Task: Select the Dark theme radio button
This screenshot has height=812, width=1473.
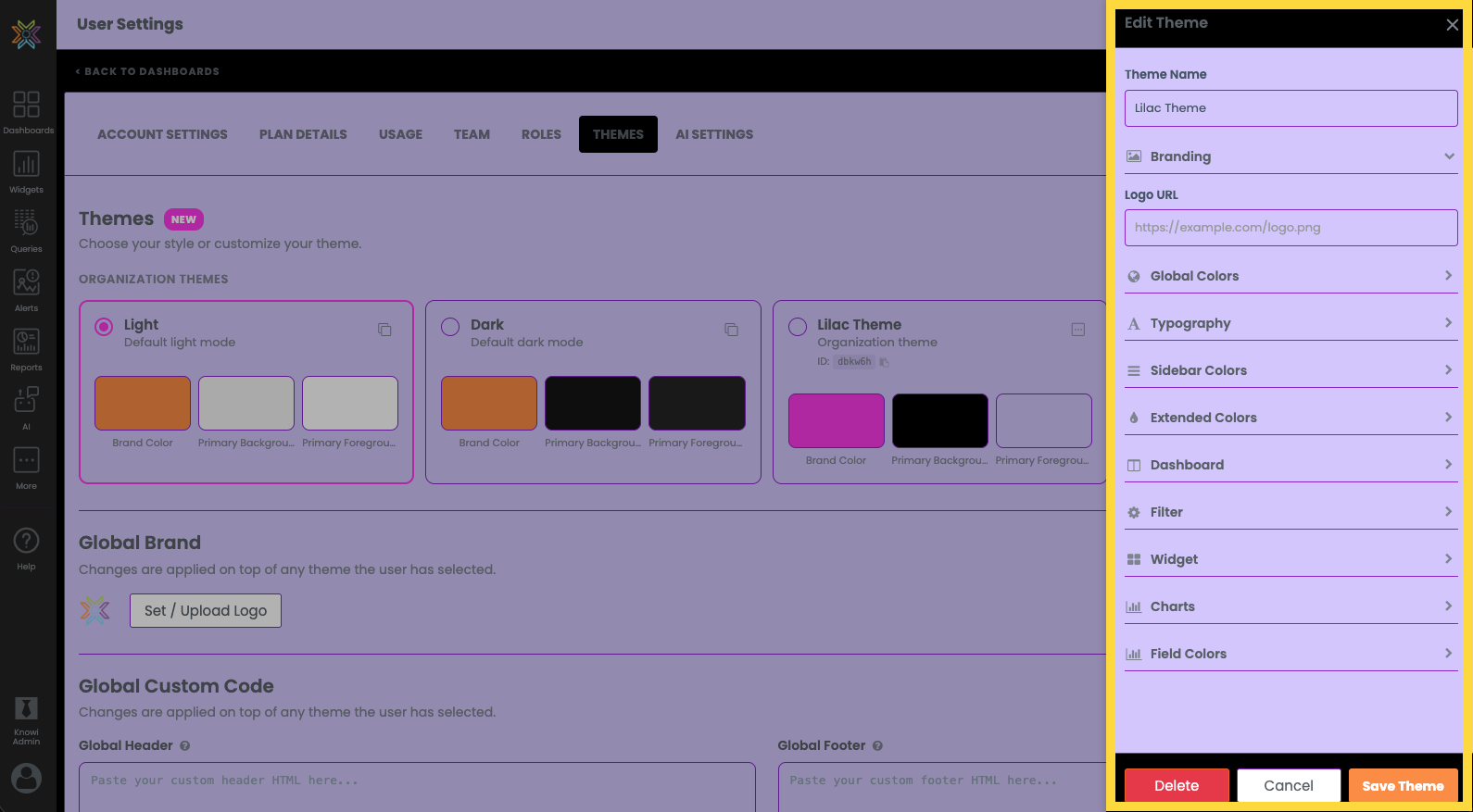Action: [x=450, y=327]
